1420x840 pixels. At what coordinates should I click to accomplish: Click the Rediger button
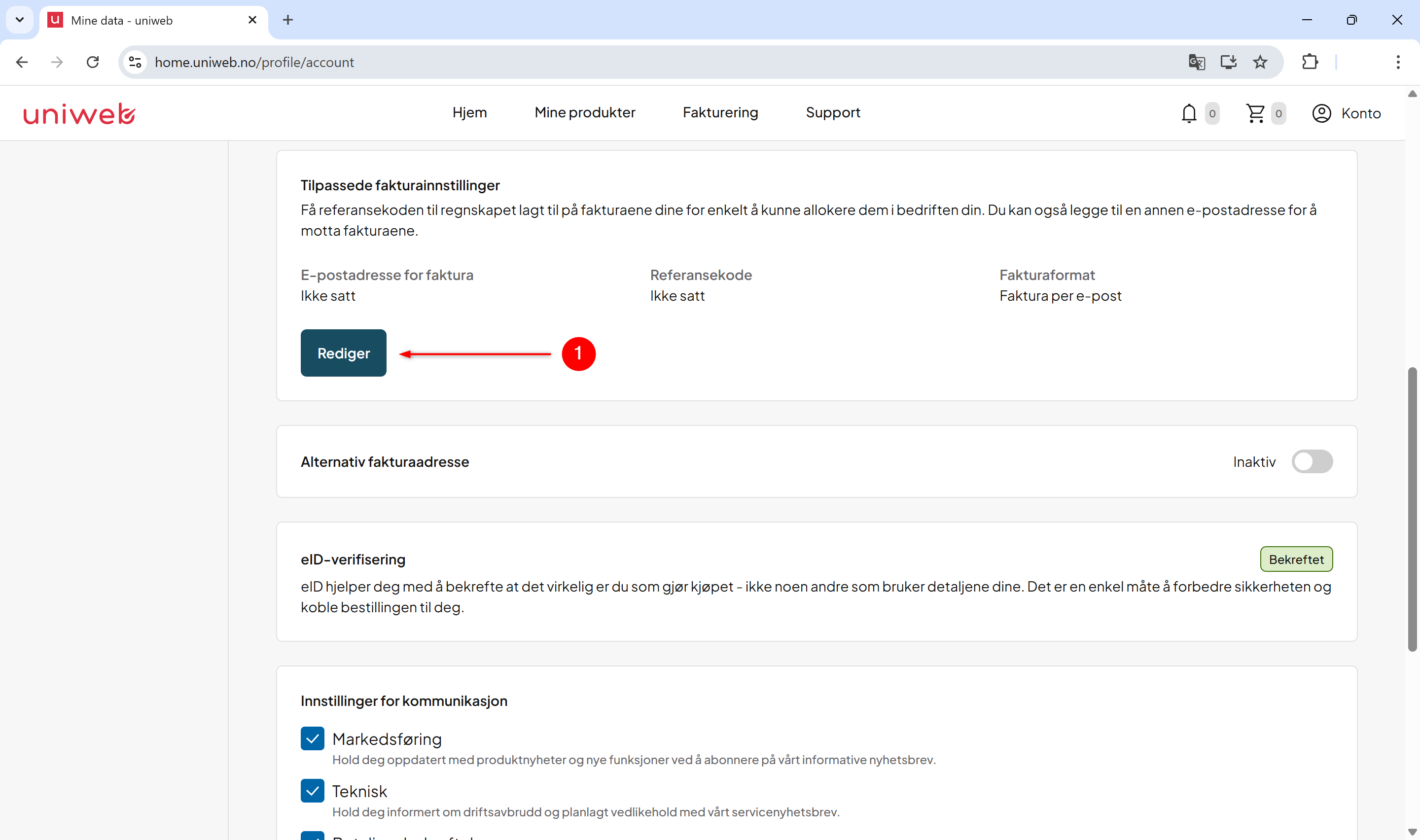coord(344,353)
